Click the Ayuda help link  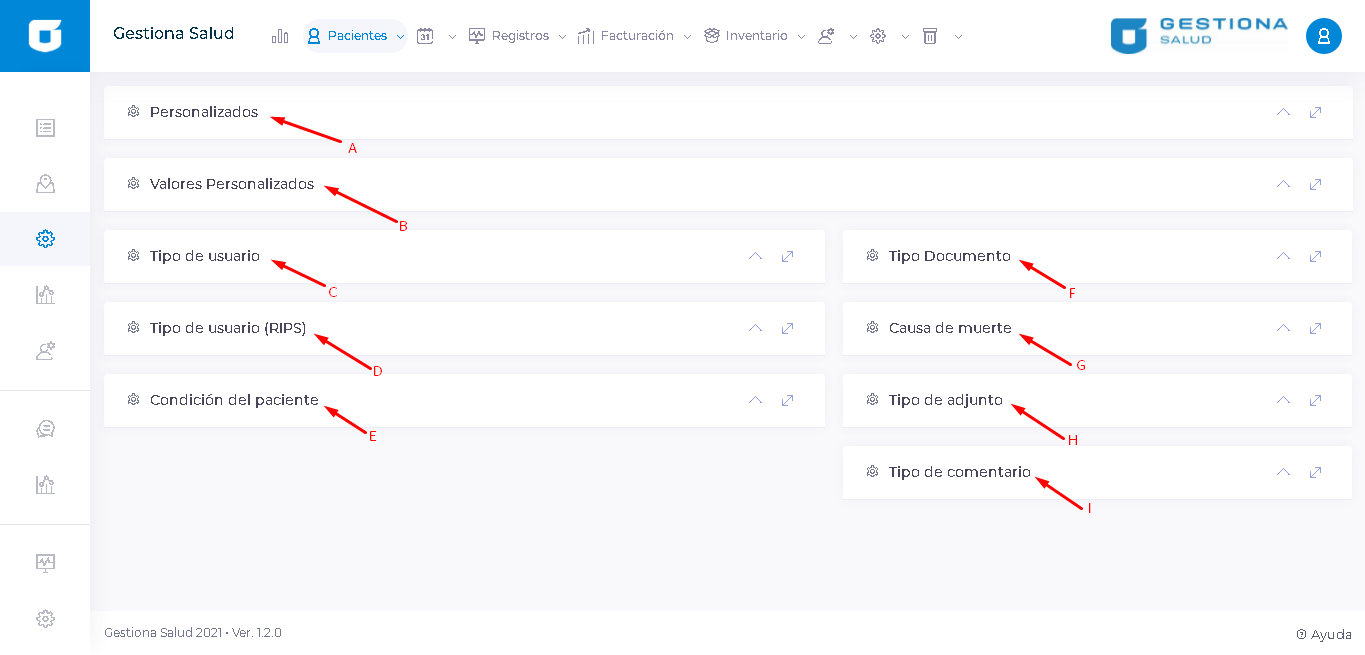pyautogui.click(x=1324, y=634)
